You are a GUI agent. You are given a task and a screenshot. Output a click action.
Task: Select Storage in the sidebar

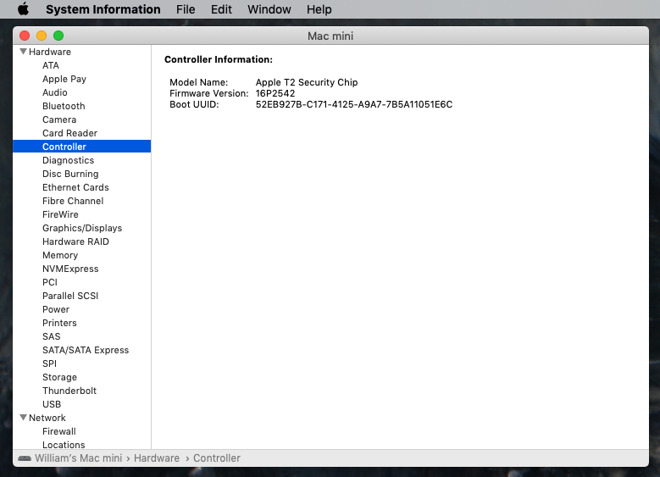pyautogui.click(x=60, y=377)
